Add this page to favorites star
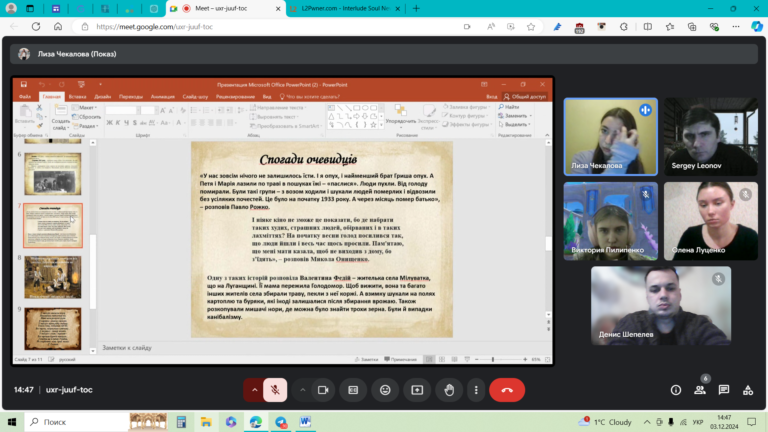This screenshot has width=768, height=432. tap(531, 26)
